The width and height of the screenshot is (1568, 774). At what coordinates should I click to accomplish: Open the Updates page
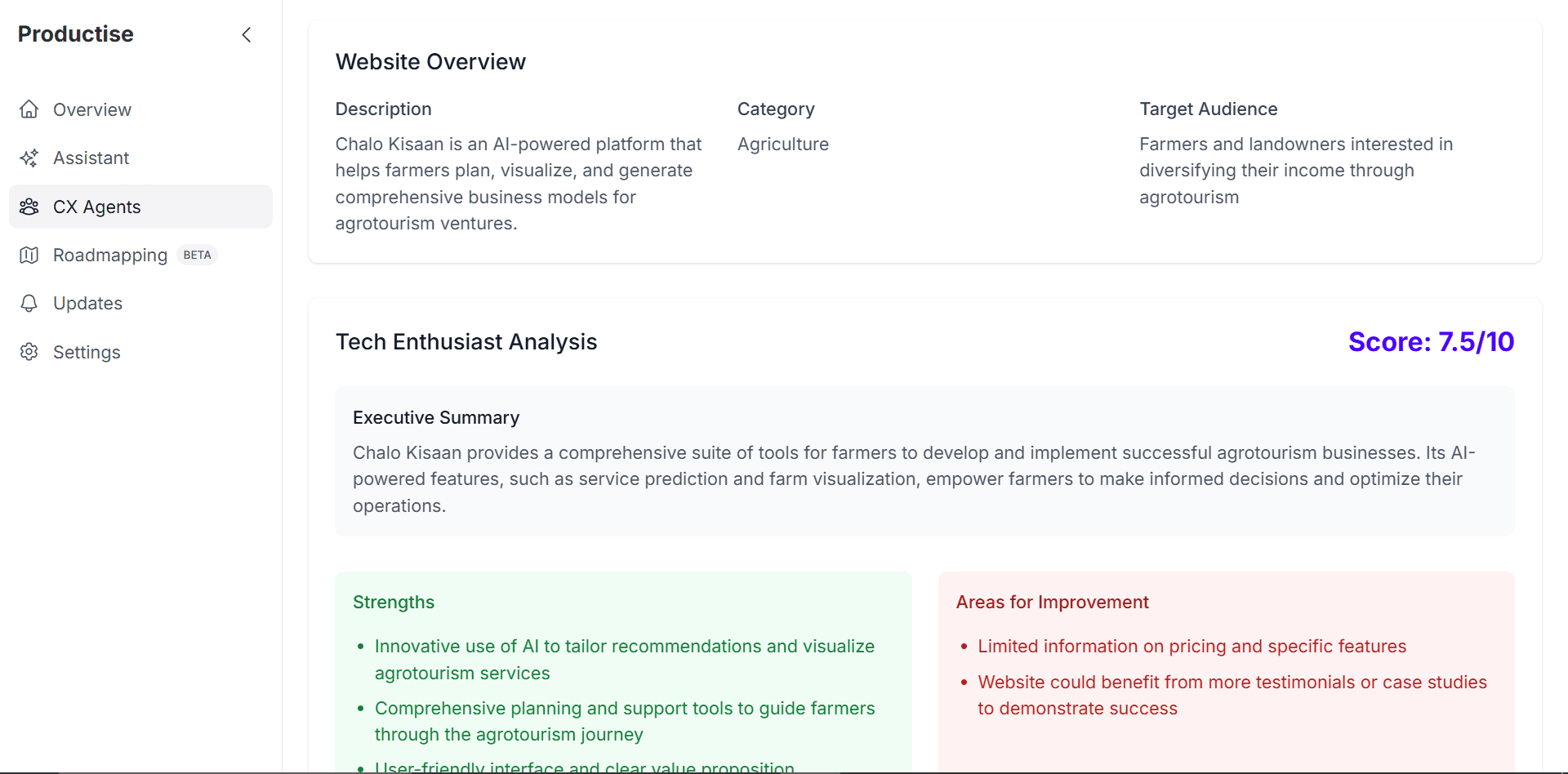[140, 303]
